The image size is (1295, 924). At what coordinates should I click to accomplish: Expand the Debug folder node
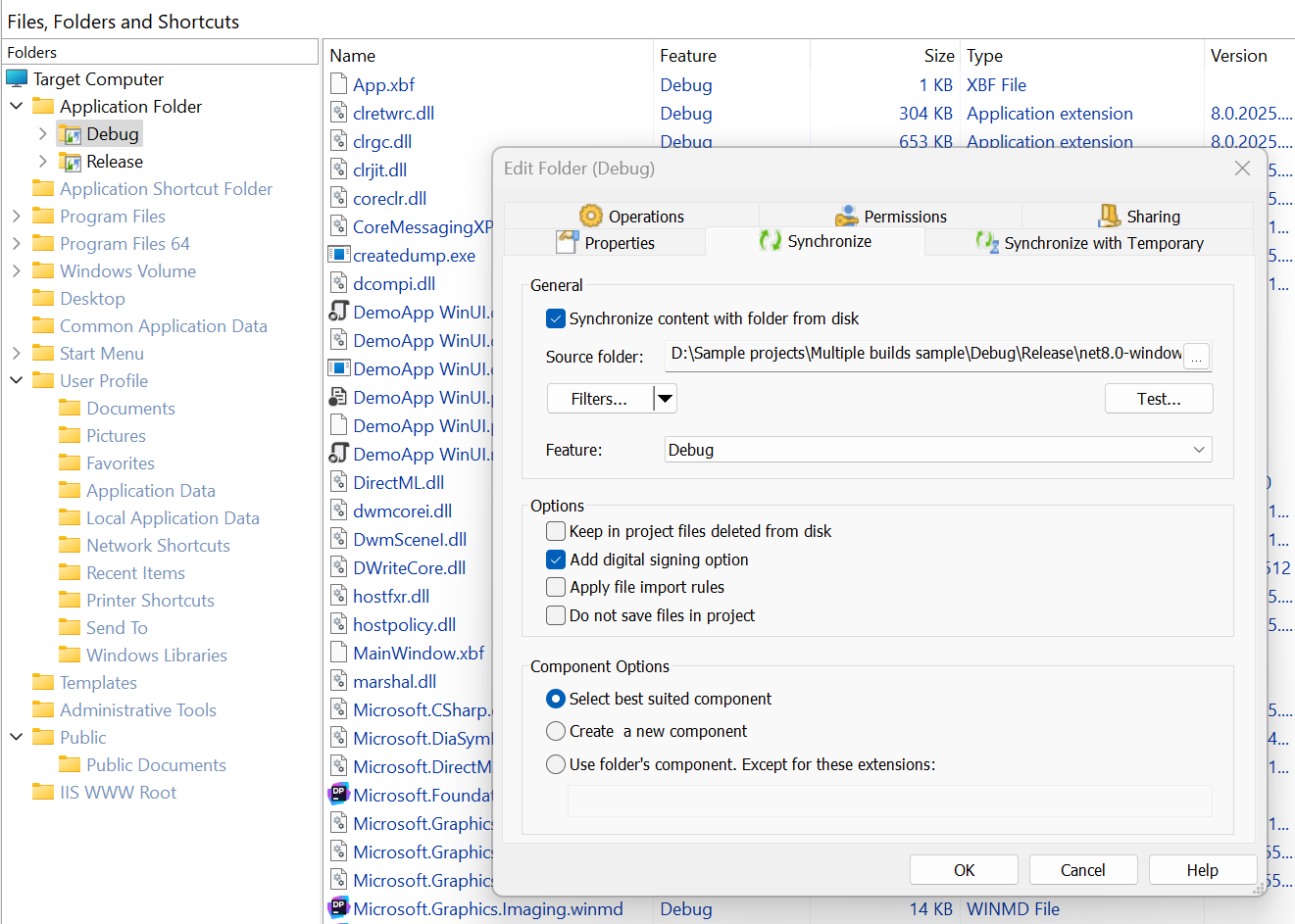pos(43,133)
